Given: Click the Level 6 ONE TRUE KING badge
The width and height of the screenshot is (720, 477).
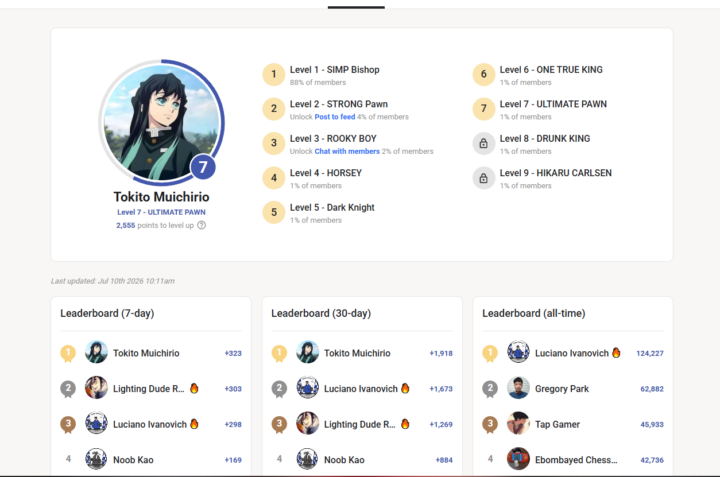Looking at the screenshot, I should click(x=484, y=74).
